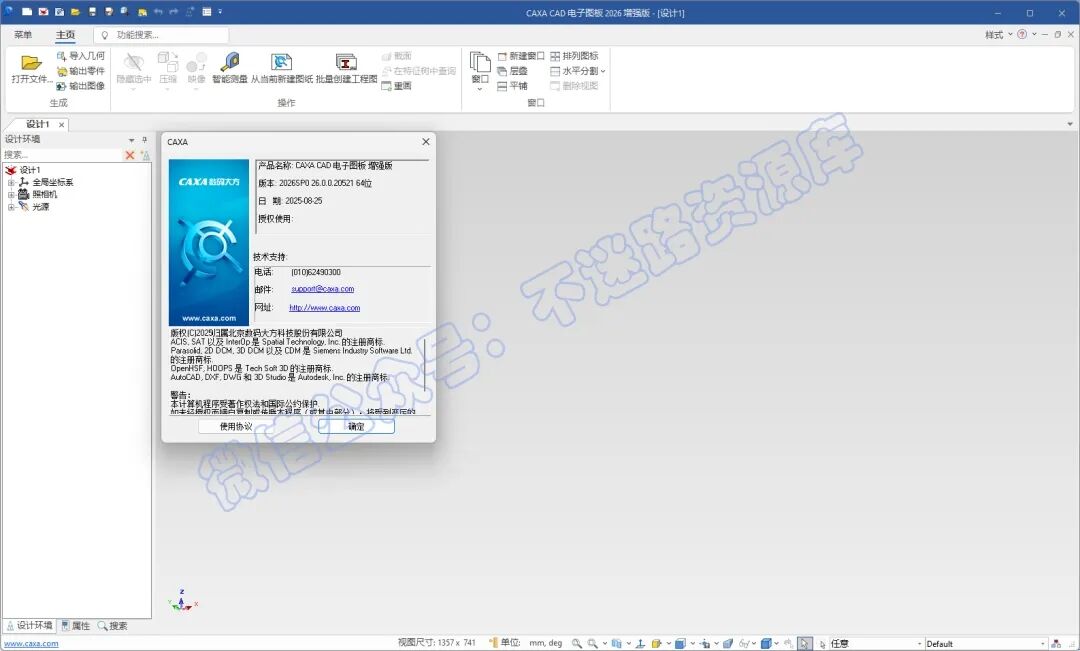Open the 打开文件 folder icon

[31, 63]
